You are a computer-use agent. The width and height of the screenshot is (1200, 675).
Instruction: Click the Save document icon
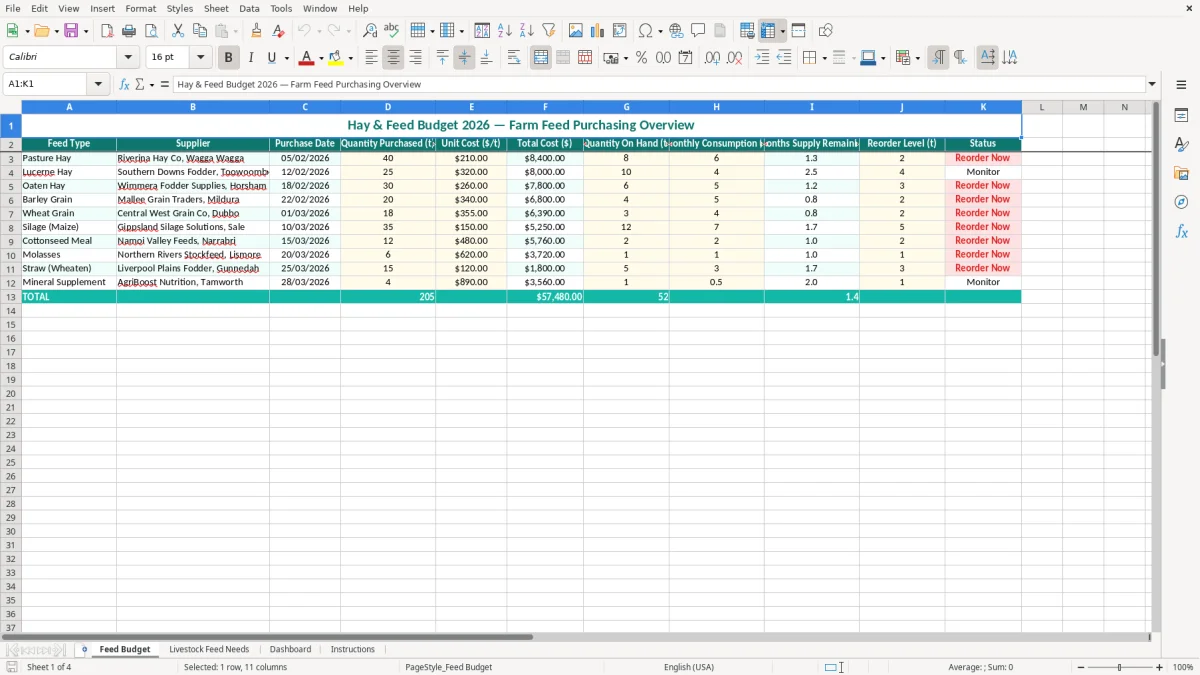click(x=71, y=31)
